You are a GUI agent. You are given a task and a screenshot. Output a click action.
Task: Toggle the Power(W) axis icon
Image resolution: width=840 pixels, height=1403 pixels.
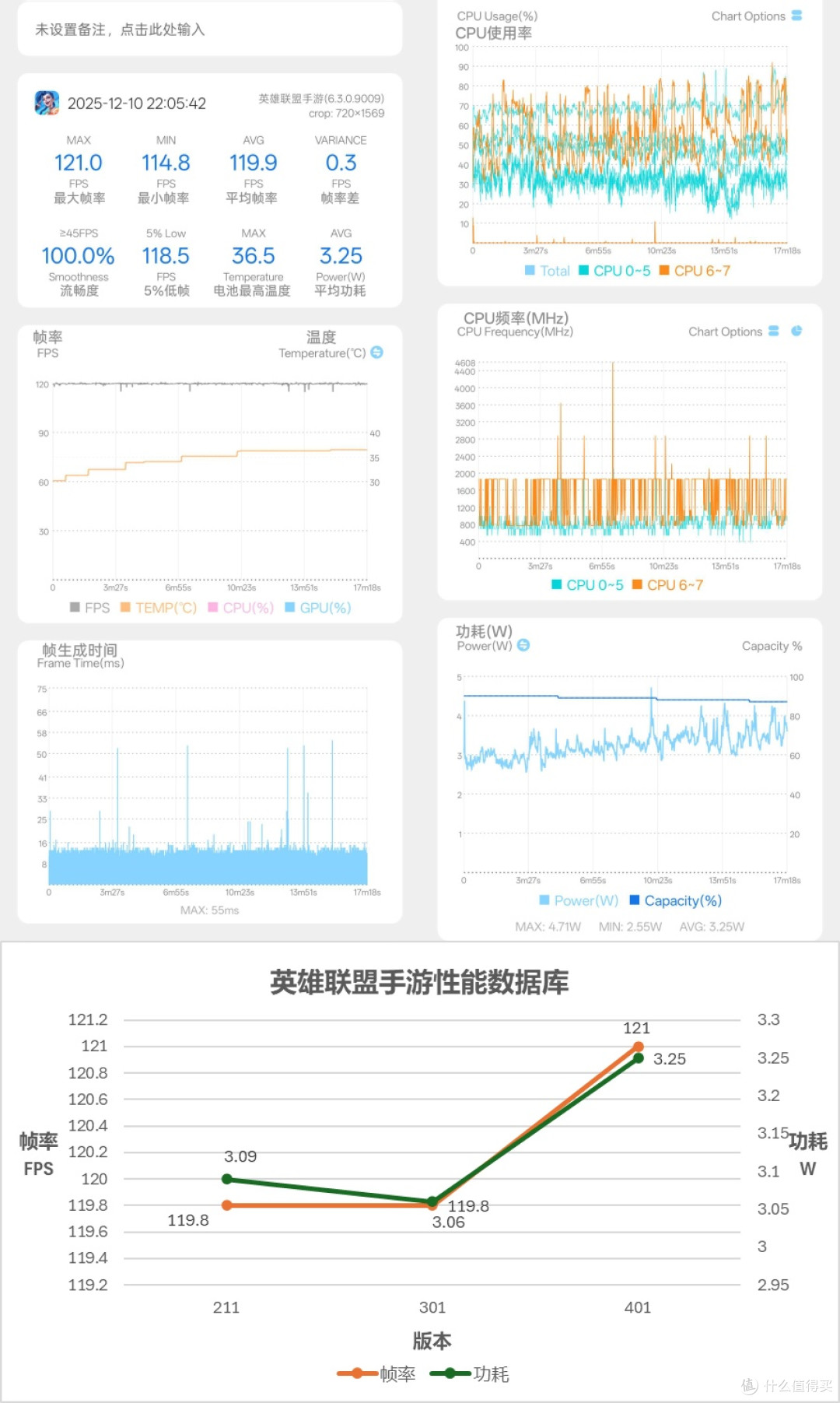(x=523, y=645)
